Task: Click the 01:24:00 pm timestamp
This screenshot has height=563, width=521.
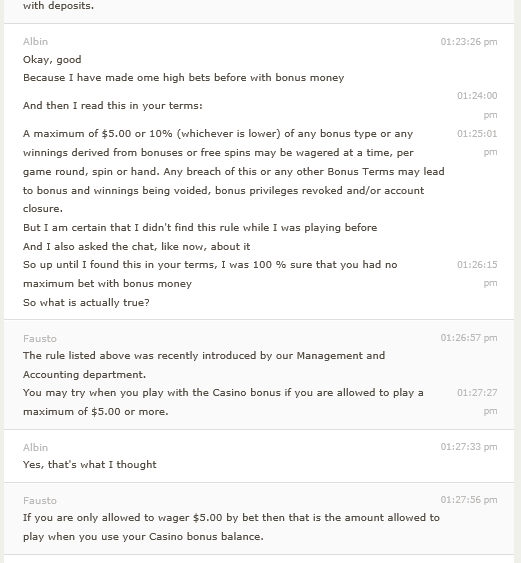Action: [477, 105]
